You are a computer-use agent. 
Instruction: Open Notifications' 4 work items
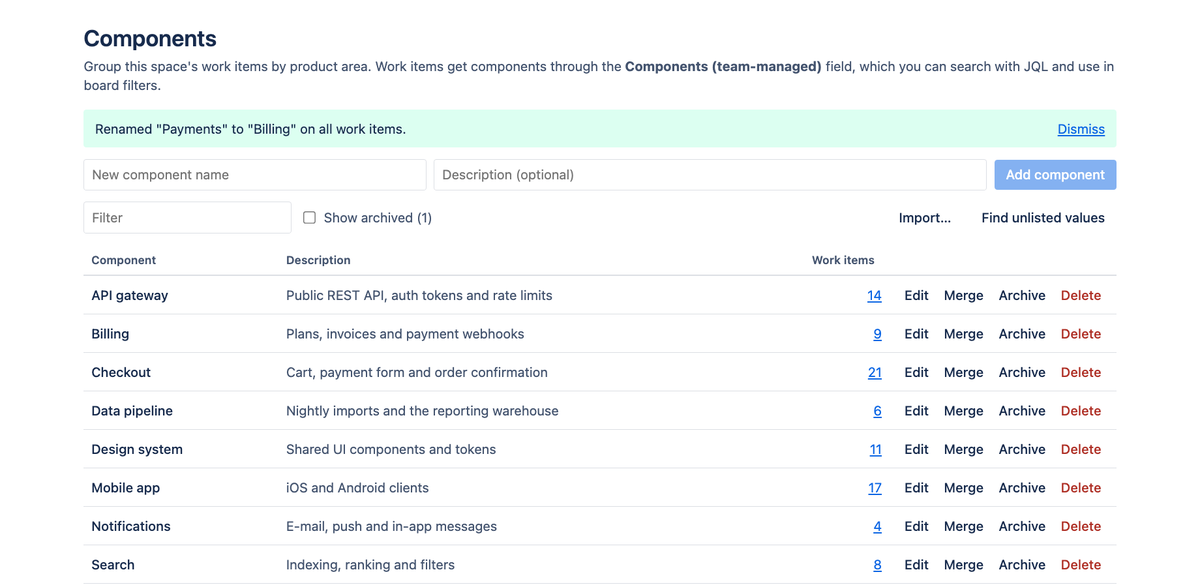tap(877, 526)
